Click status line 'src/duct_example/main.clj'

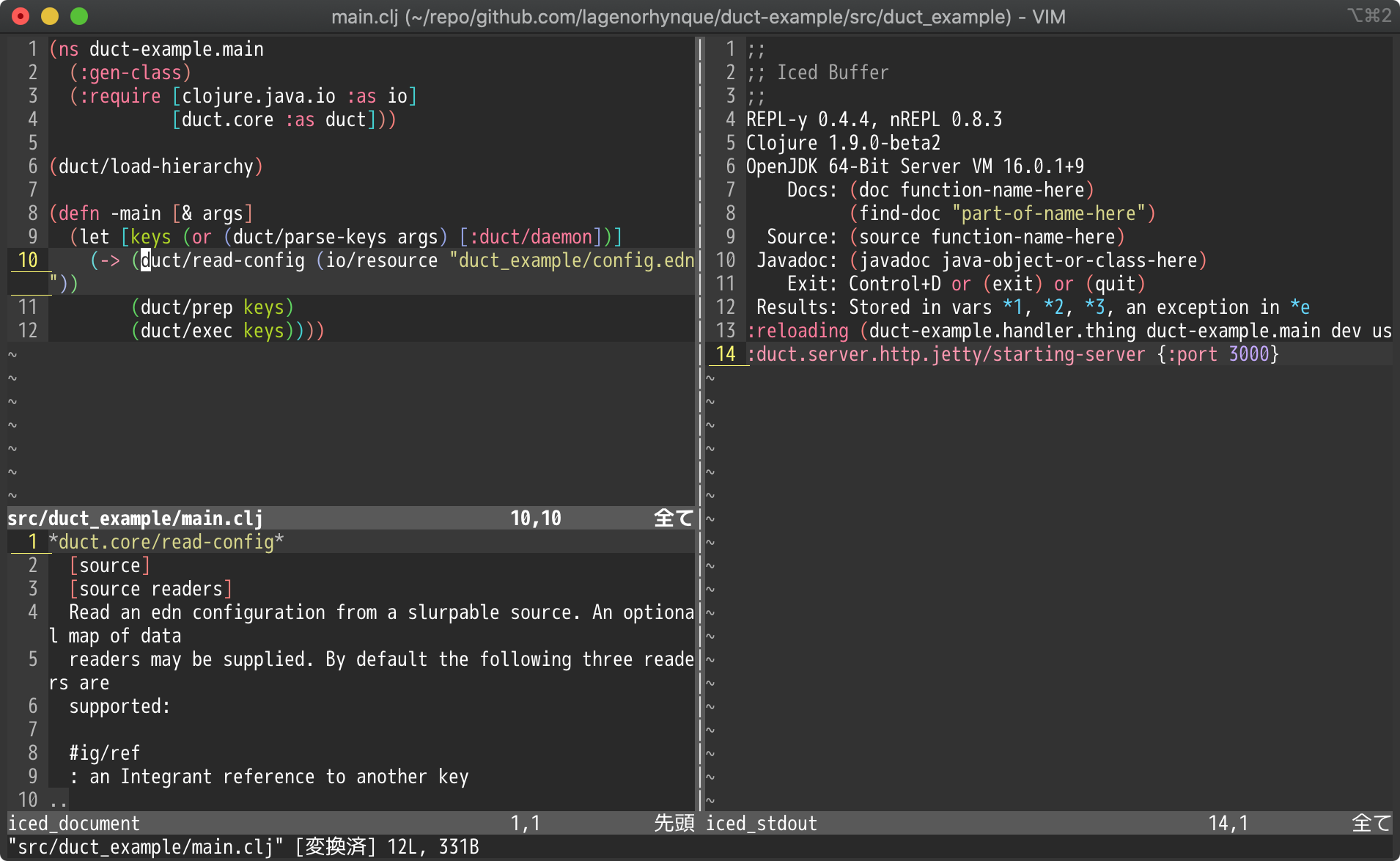point(136,519)
